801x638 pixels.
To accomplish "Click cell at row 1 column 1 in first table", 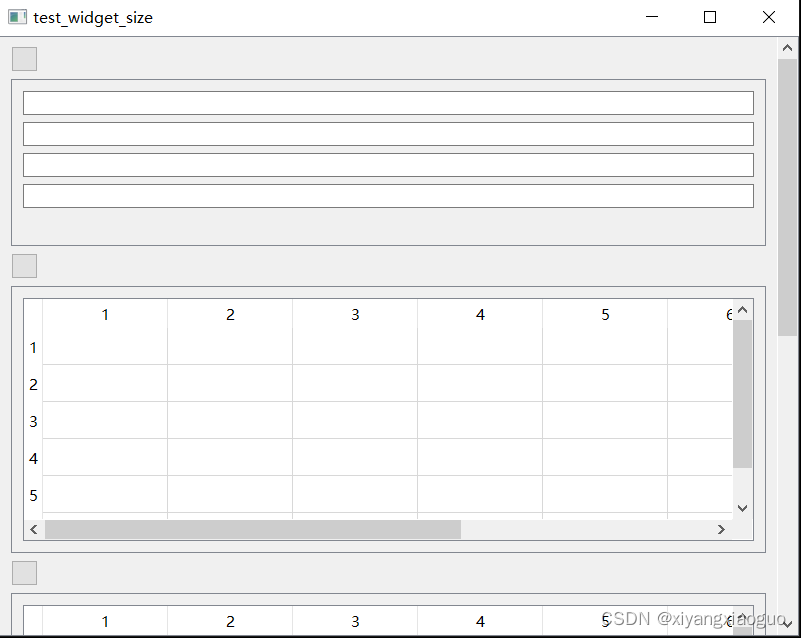I will coord(105,347).
